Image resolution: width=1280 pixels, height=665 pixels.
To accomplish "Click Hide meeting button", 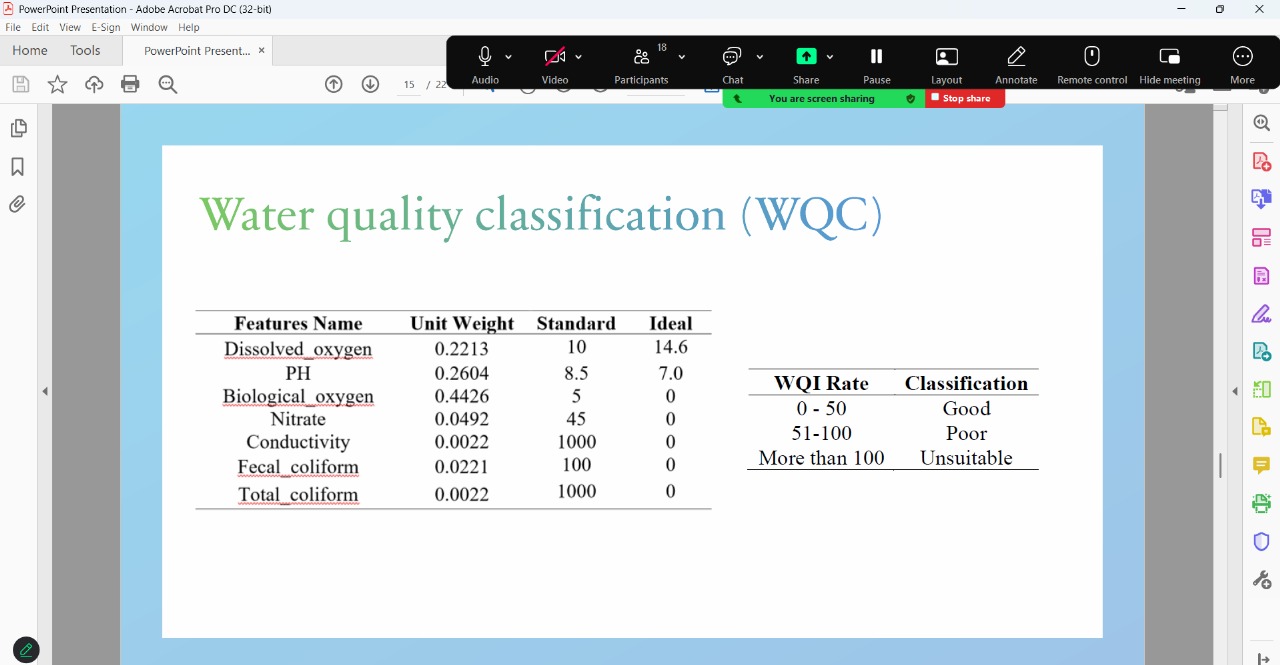I will click(x=1169, y=57).
